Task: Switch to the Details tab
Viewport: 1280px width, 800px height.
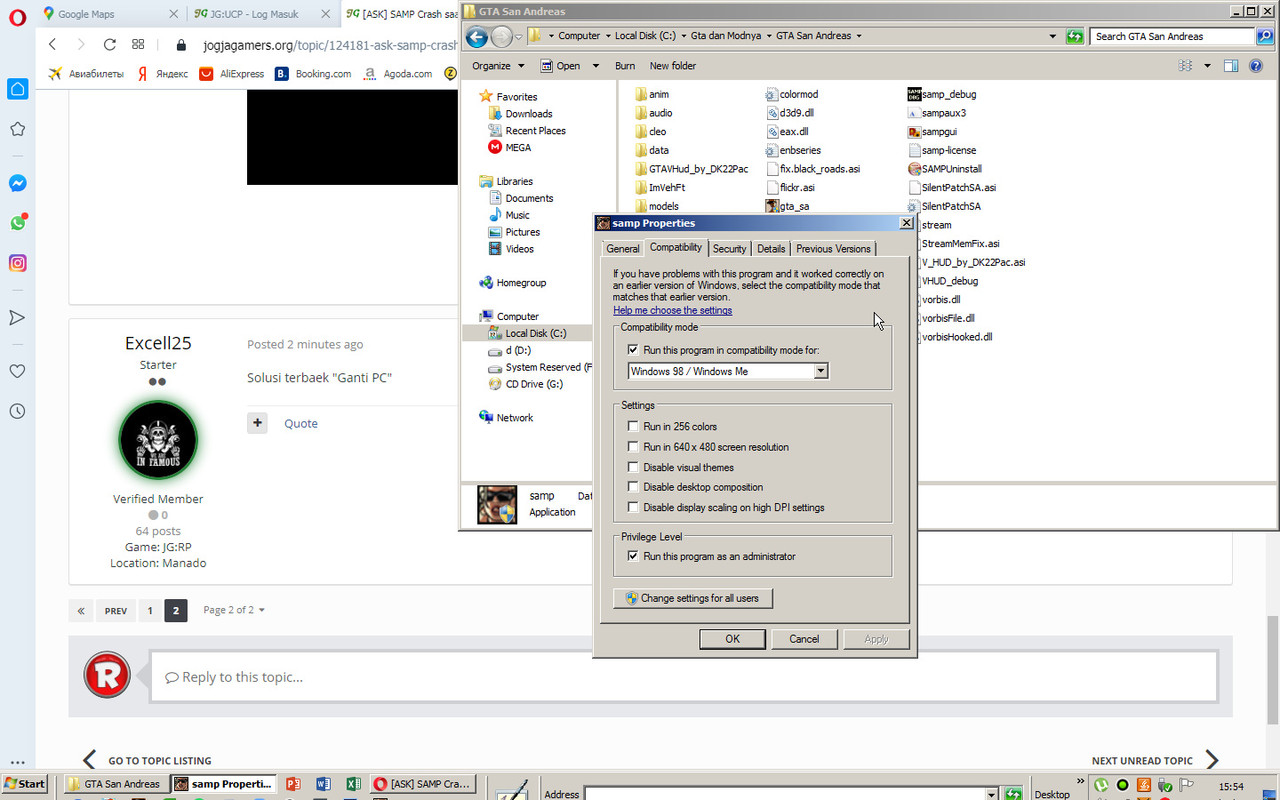Action: (771, 249)
